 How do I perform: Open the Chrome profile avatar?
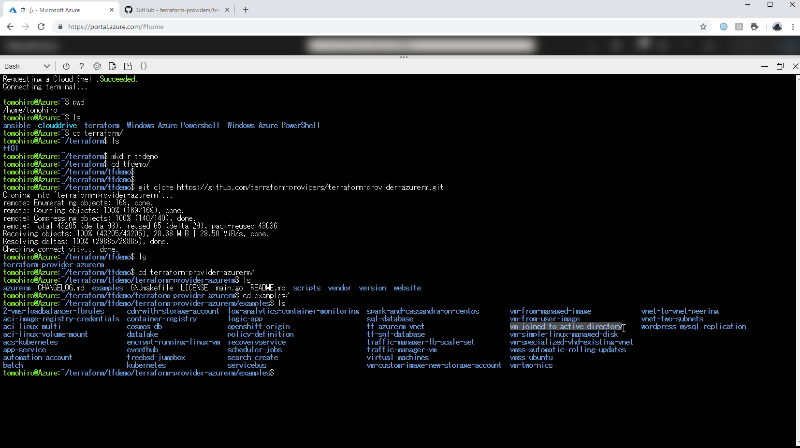777,27
